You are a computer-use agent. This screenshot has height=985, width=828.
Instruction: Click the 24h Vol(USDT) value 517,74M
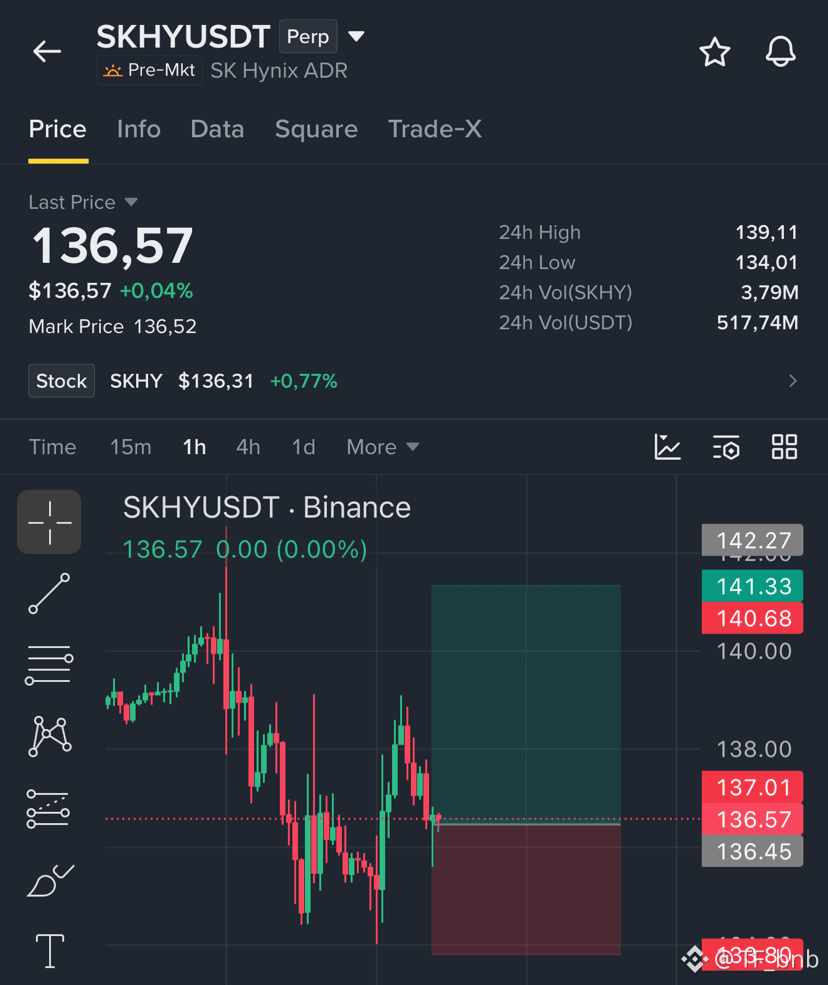pos(758,323)
